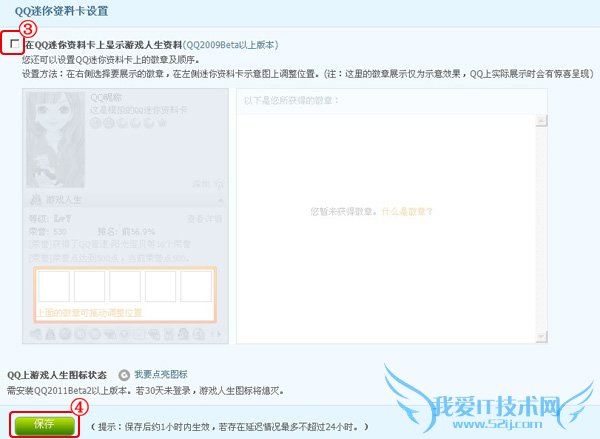Click the QQ迷你资料卡设置 heading
Image resolution: width=600 pixels, height=439 pixels.
click(61, 11)
